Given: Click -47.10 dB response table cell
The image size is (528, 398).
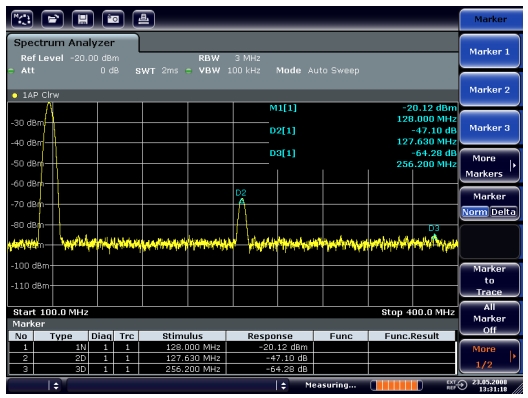Looking at the screenshot, I should (x=270, y=358).
